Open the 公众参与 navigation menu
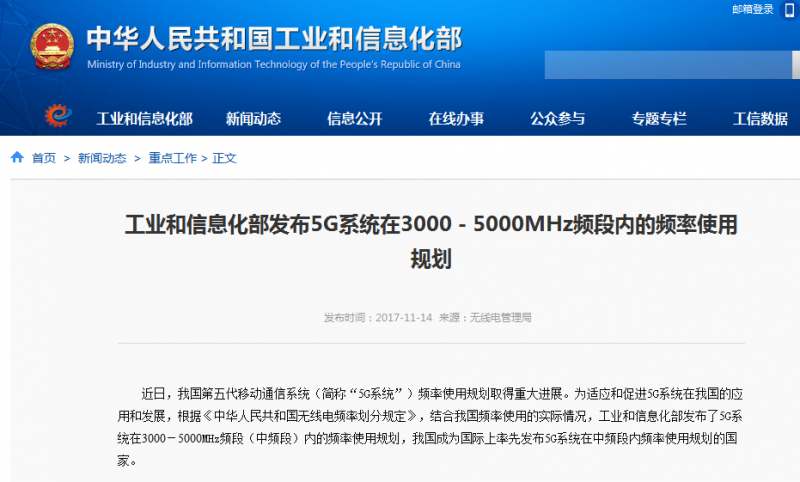800x482 pixels. (558, 119)
